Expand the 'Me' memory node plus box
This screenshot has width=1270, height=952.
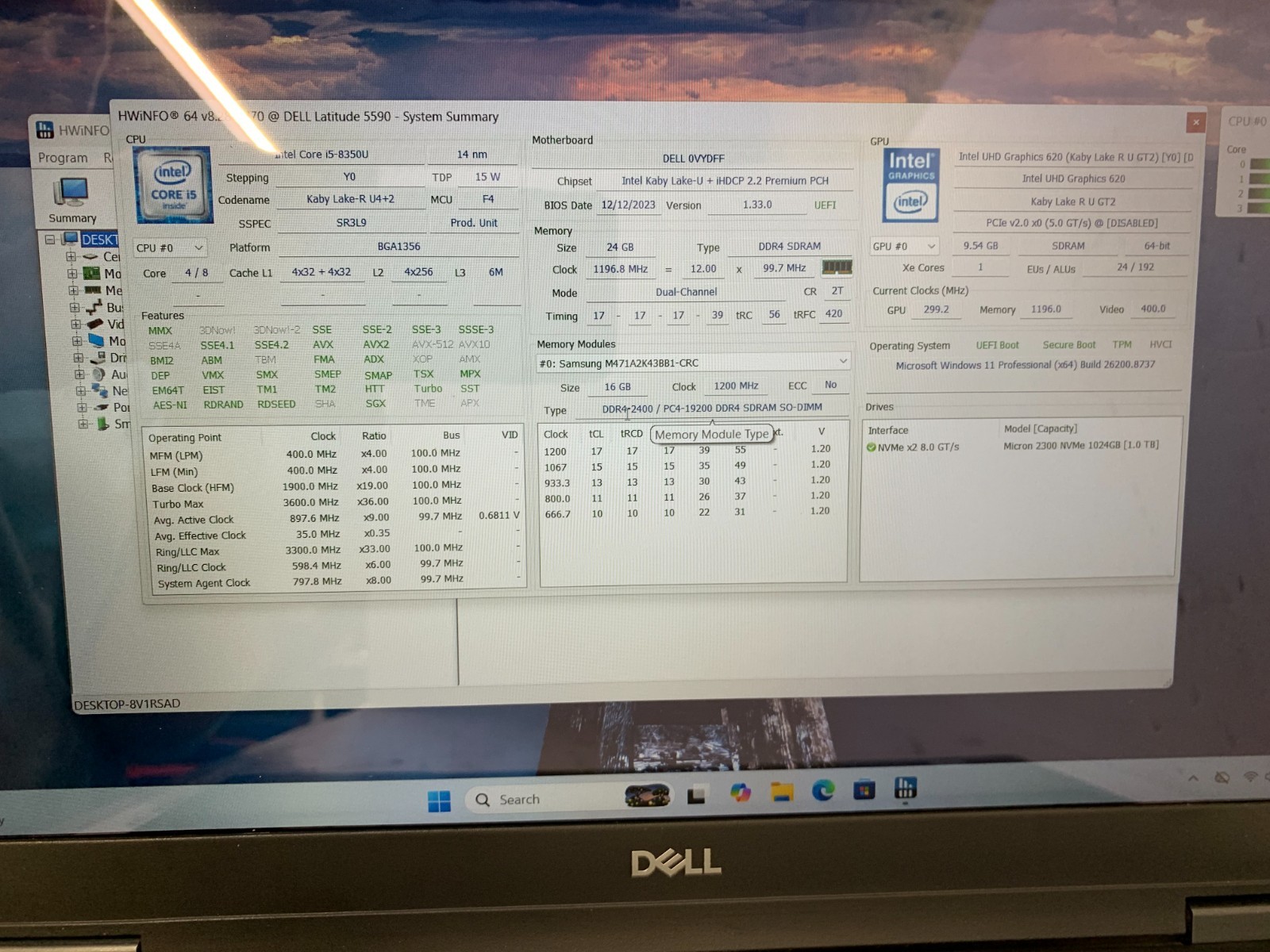point(73,290)
